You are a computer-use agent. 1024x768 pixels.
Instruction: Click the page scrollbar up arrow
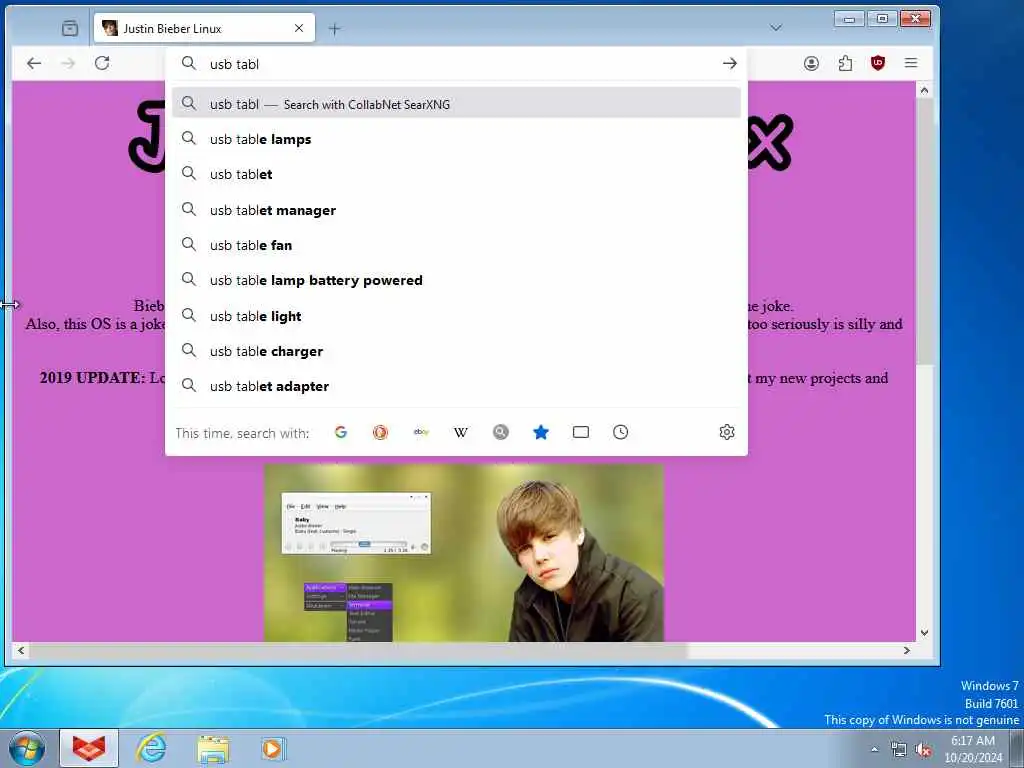point(924,90)
